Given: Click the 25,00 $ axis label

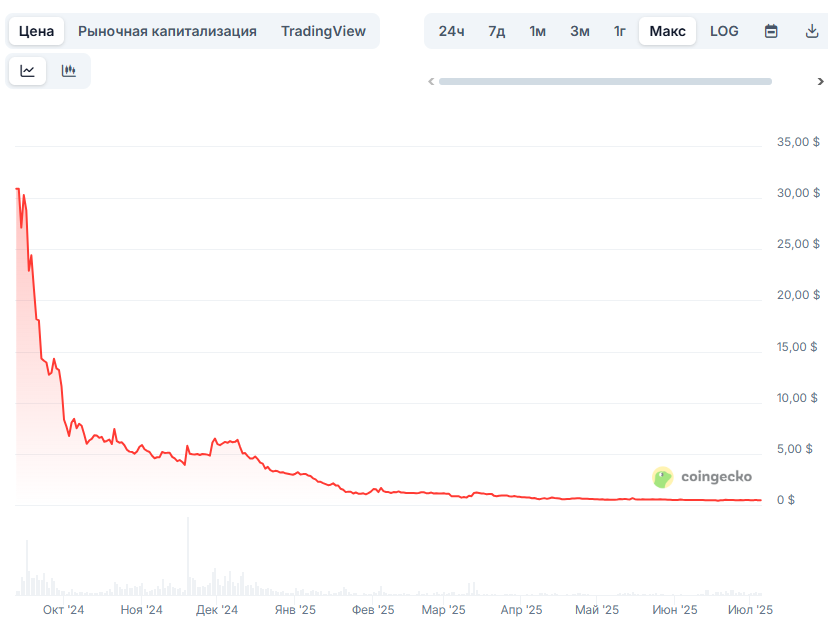Looking at the screenshot, I should 798,244.
